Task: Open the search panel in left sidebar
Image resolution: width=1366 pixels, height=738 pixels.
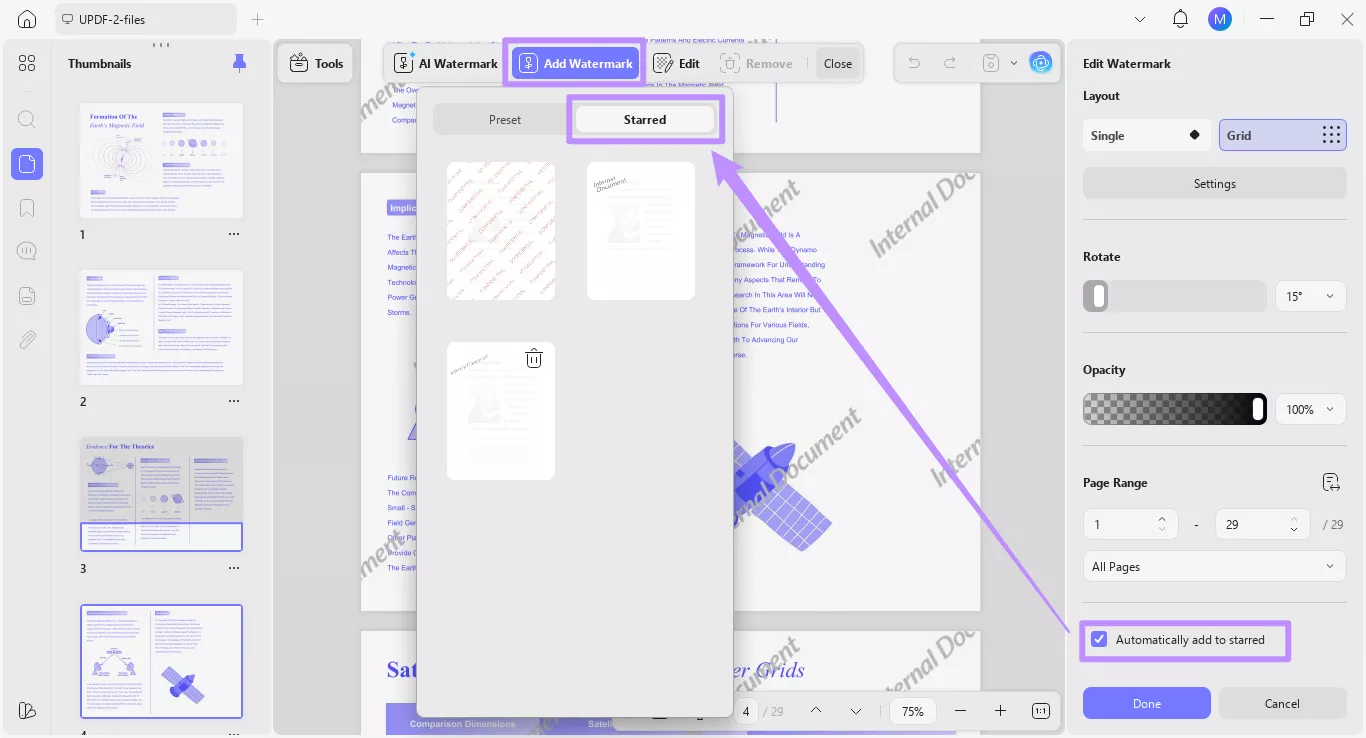Action: click(x=26, y=119)
